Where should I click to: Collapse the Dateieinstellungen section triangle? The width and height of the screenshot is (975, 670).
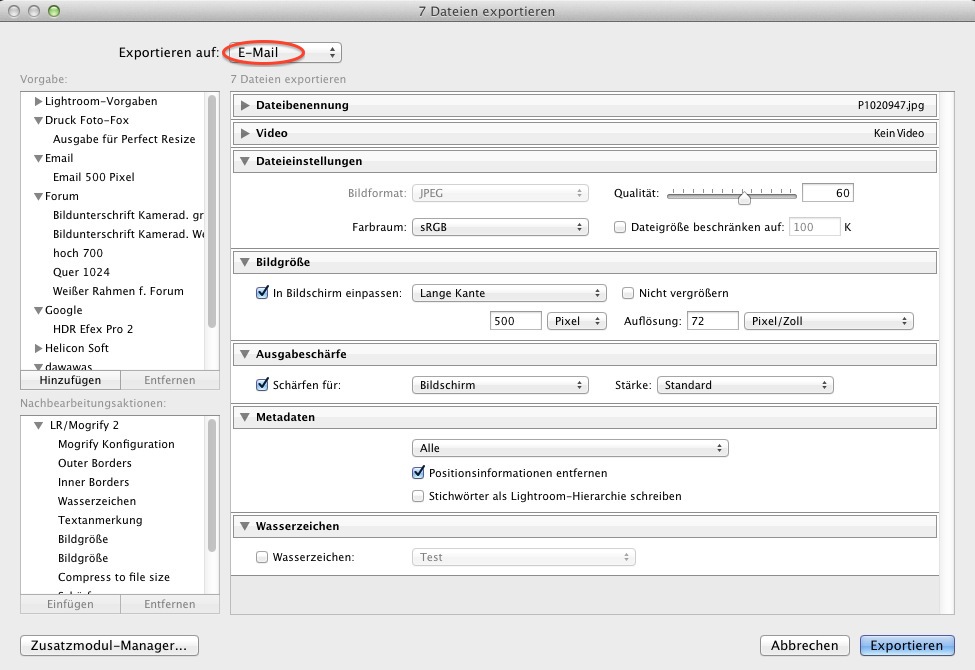(244, 161)
